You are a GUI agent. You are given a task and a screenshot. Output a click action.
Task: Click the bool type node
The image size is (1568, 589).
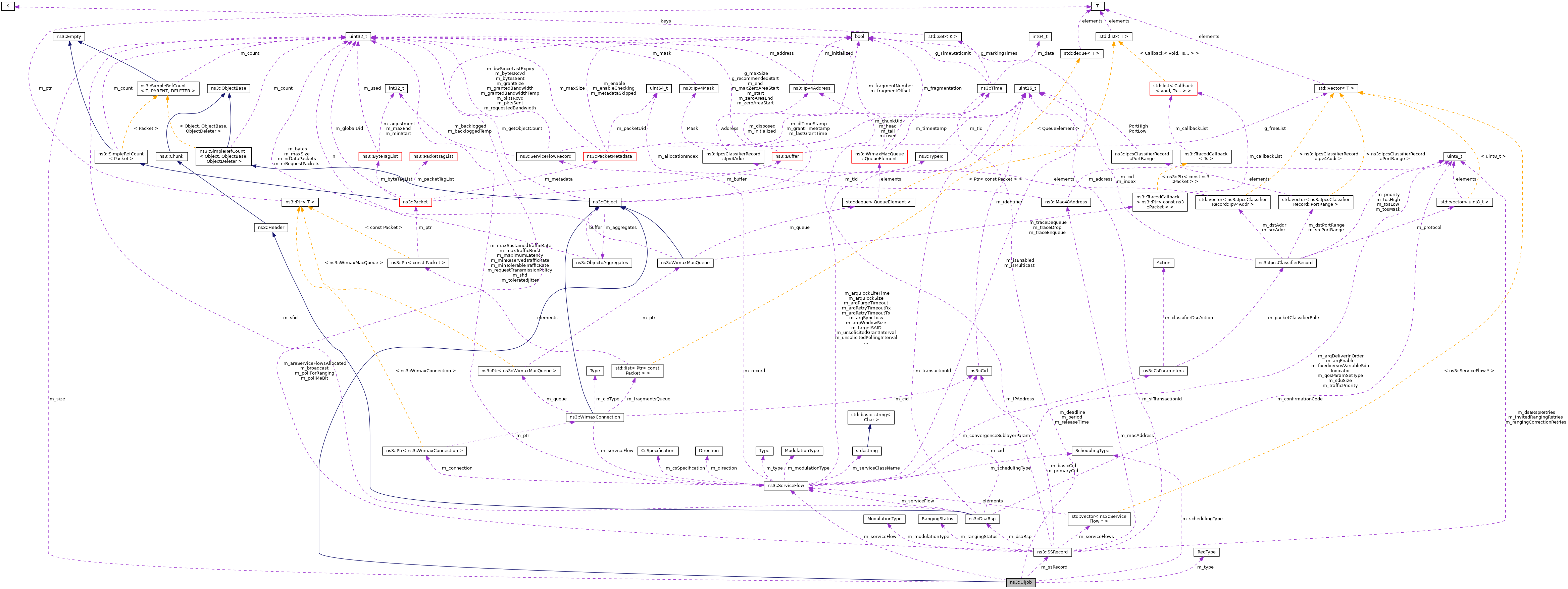[x=859, y=37]
